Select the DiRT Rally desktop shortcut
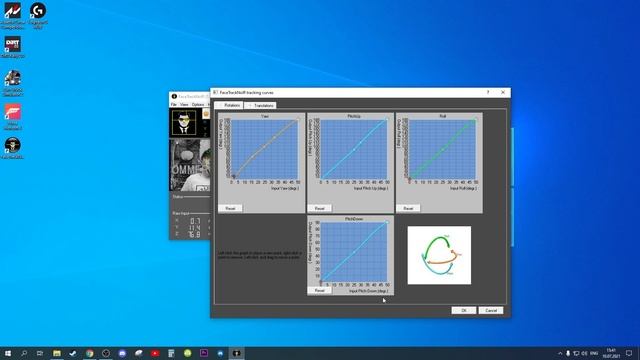This screenshot has width=640, height=360. click(13, 47)
